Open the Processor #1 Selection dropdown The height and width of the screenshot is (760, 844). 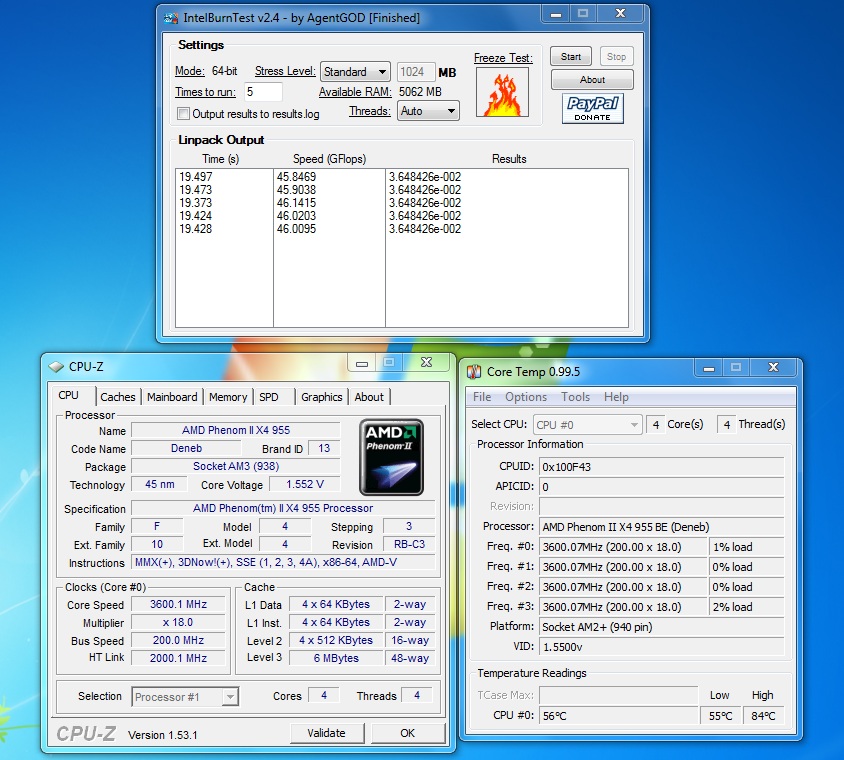185,697
